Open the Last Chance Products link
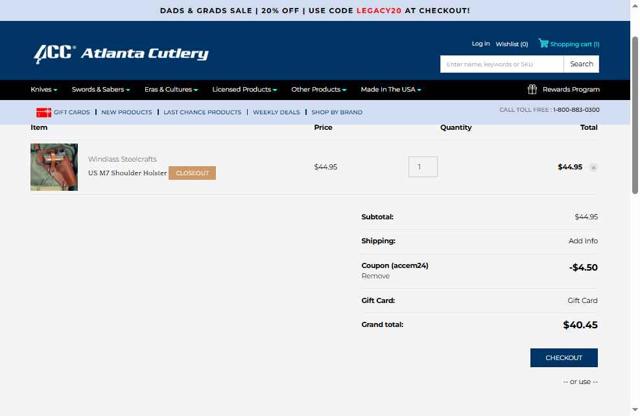Image resolution: width=640 pixels, height=416 pixels. (x=202, y=112)
